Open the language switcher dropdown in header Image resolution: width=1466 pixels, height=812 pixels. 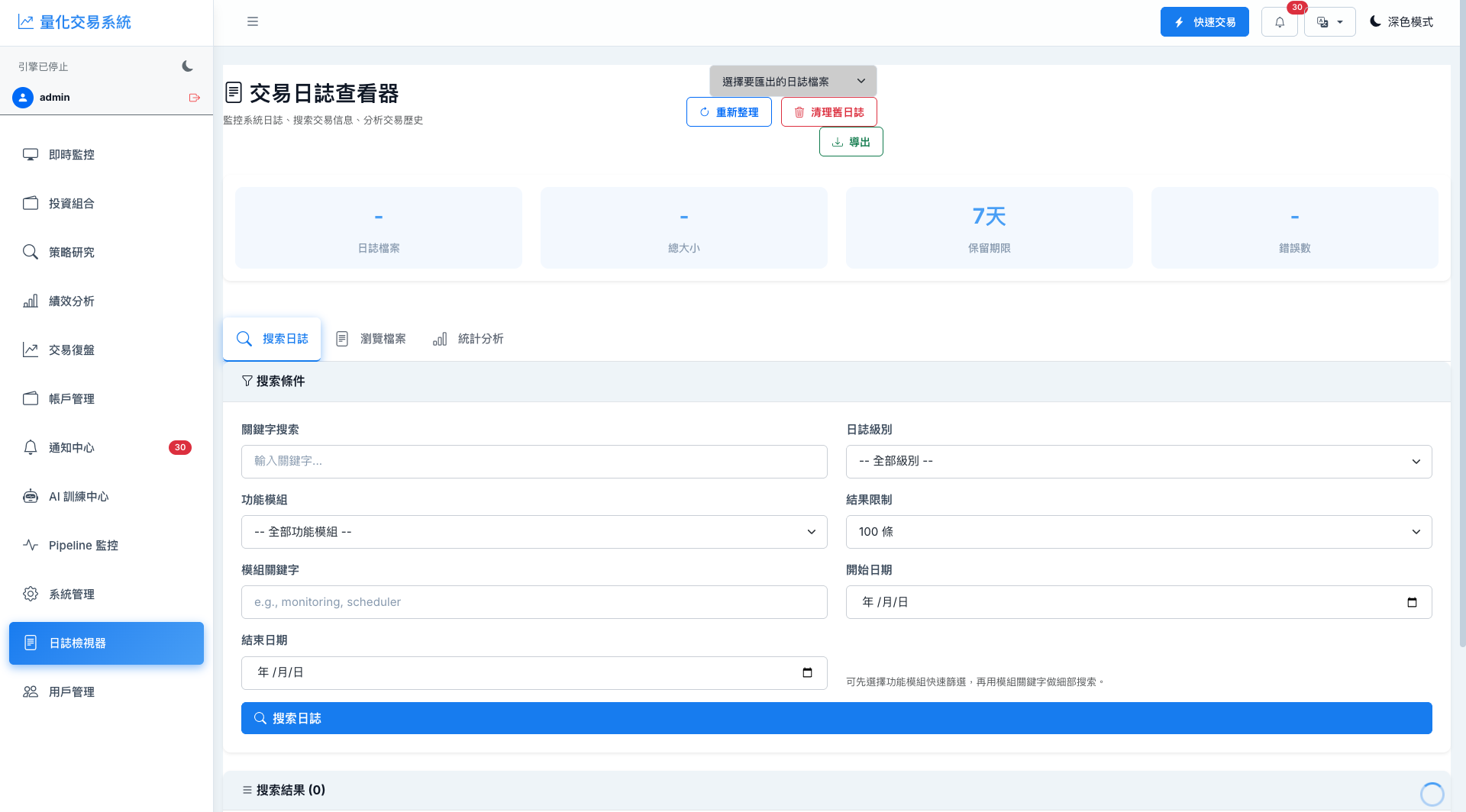pos(1329,22)
